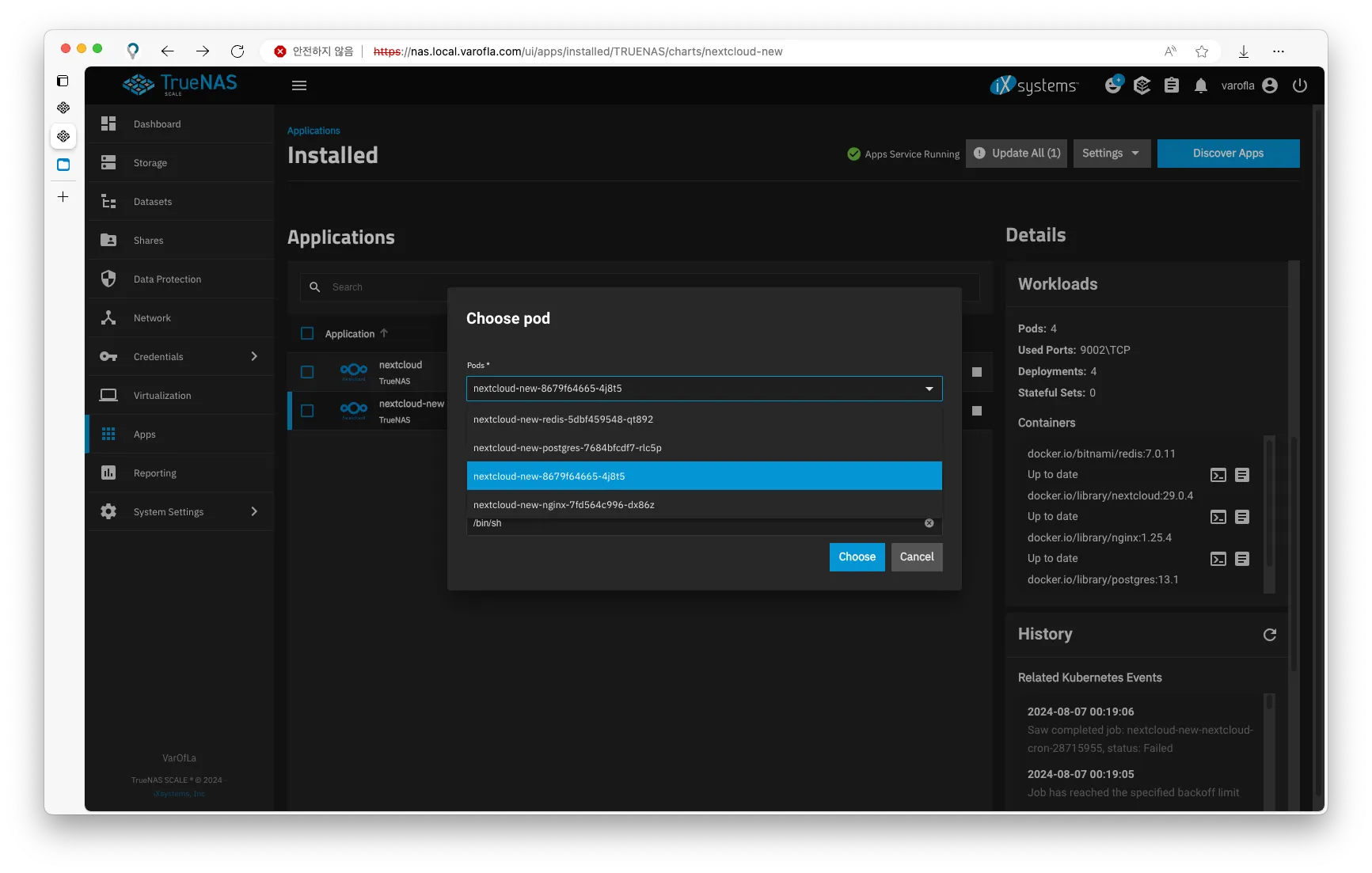Click the TrueNAS SCALE logo
The image size is (1372, 873).
click(180, 85)
